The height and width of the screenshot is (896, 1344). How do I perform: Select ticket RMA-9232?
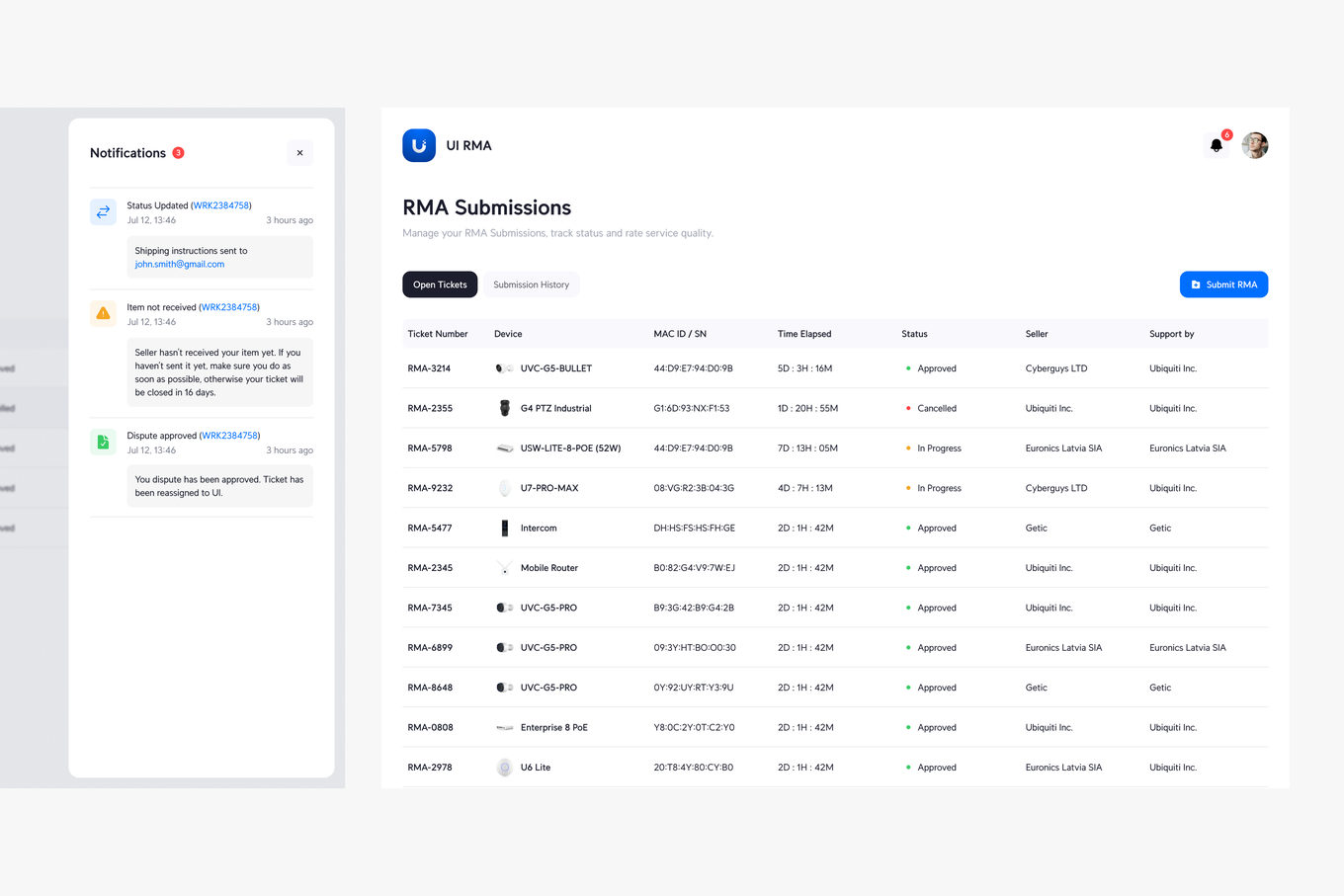430,488
